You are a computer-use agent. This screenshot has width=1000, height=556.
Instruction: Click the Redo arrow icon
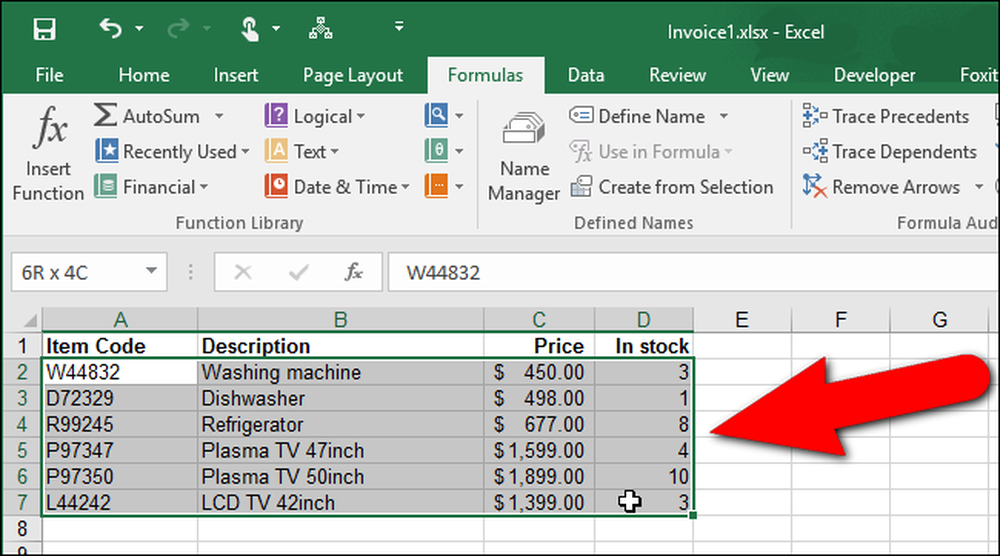pyautogui.click(x=178, y=28)
